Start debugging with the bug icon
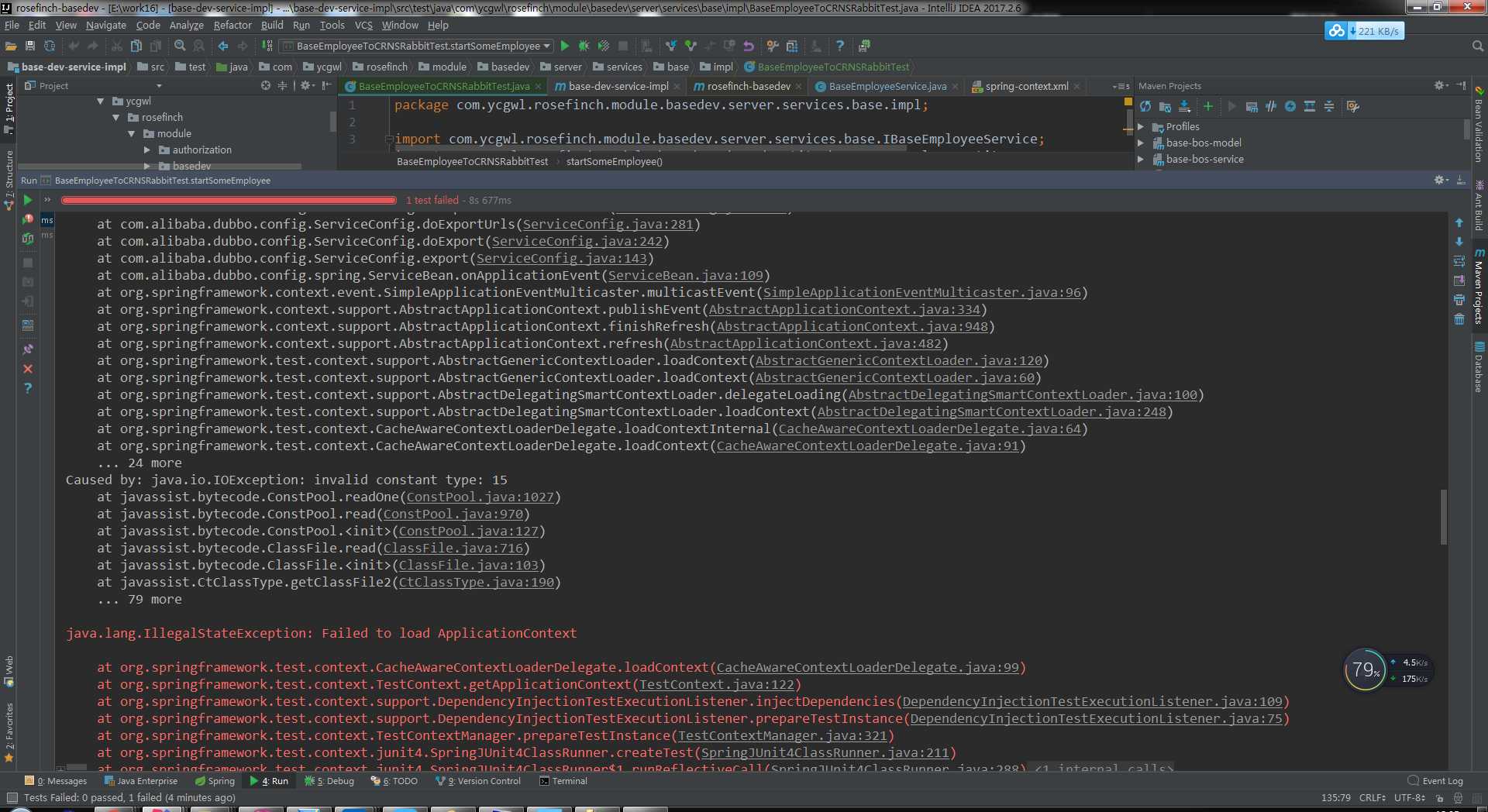The width and height of the screenshot is (1488, 812). pyautogui.click(x=584, y=46)
